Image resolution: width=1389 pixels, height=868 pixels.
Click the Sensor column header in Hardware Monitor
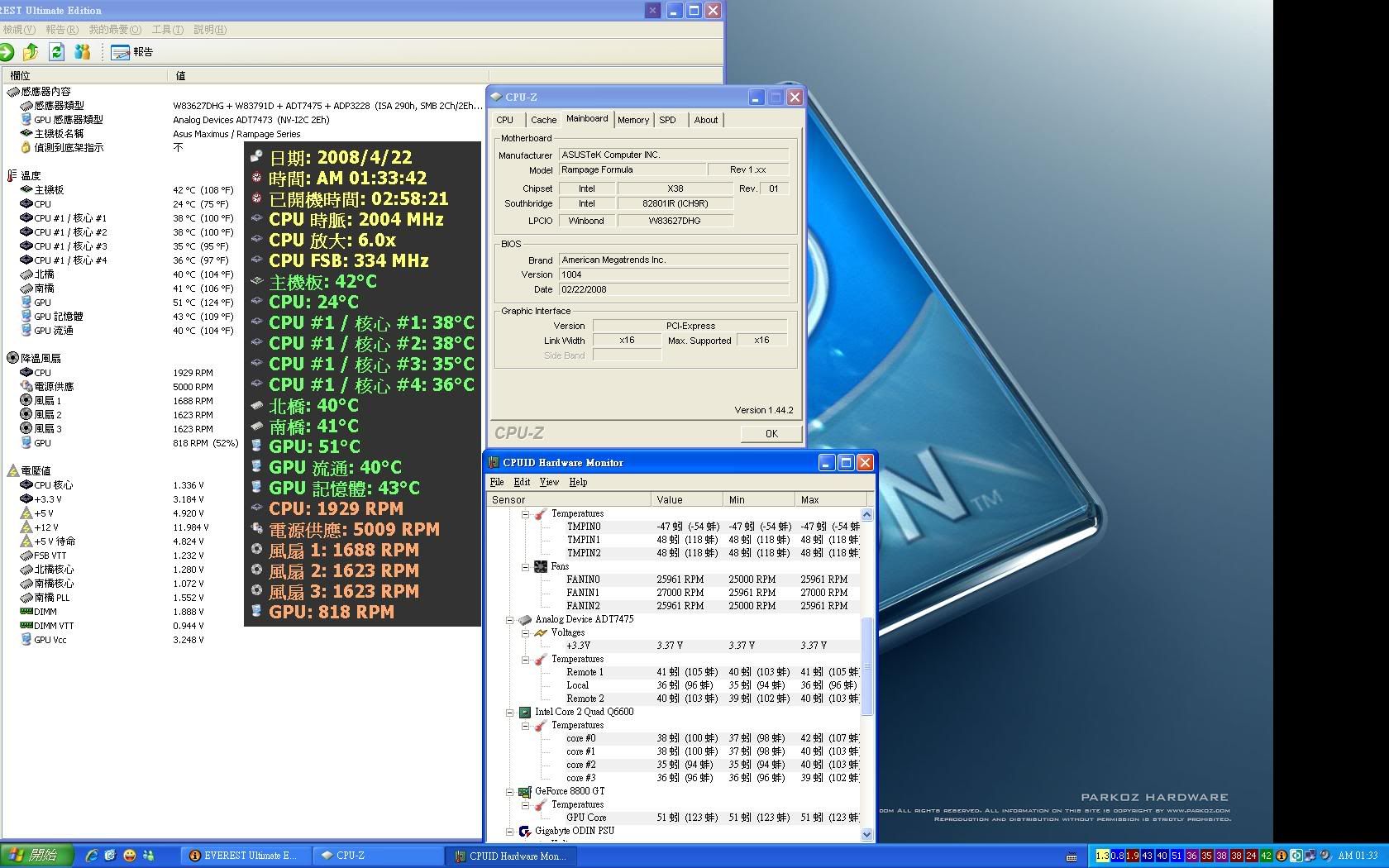569,499
